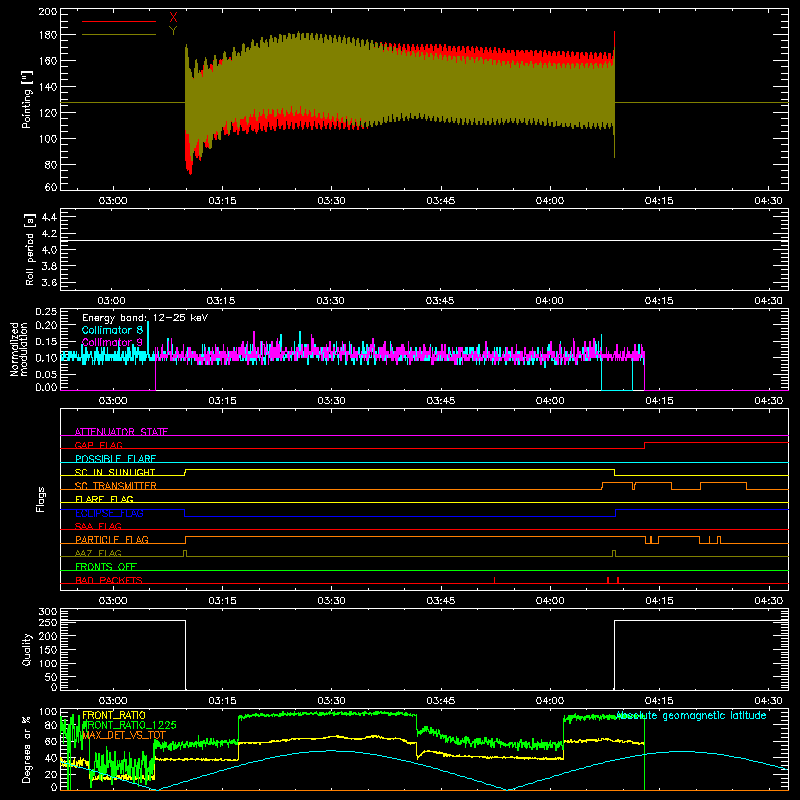Click the ATTENUATOR_STATE flag label
Viewport: 800px width, 800px height.
121,432
